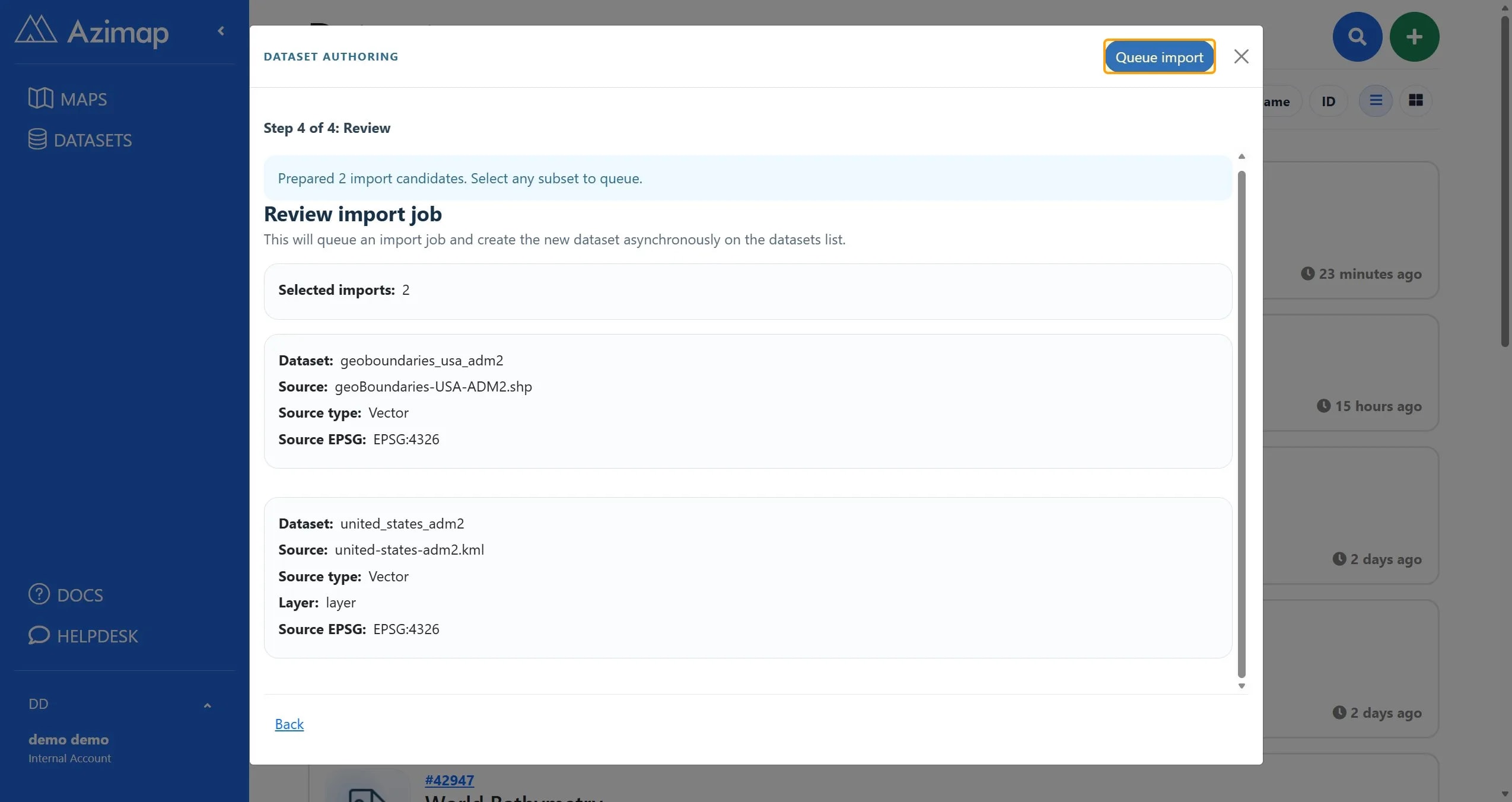Open the Helpdesk chat bubble icon
Viewport: 1512px width, 802px height.
point(39,635)
